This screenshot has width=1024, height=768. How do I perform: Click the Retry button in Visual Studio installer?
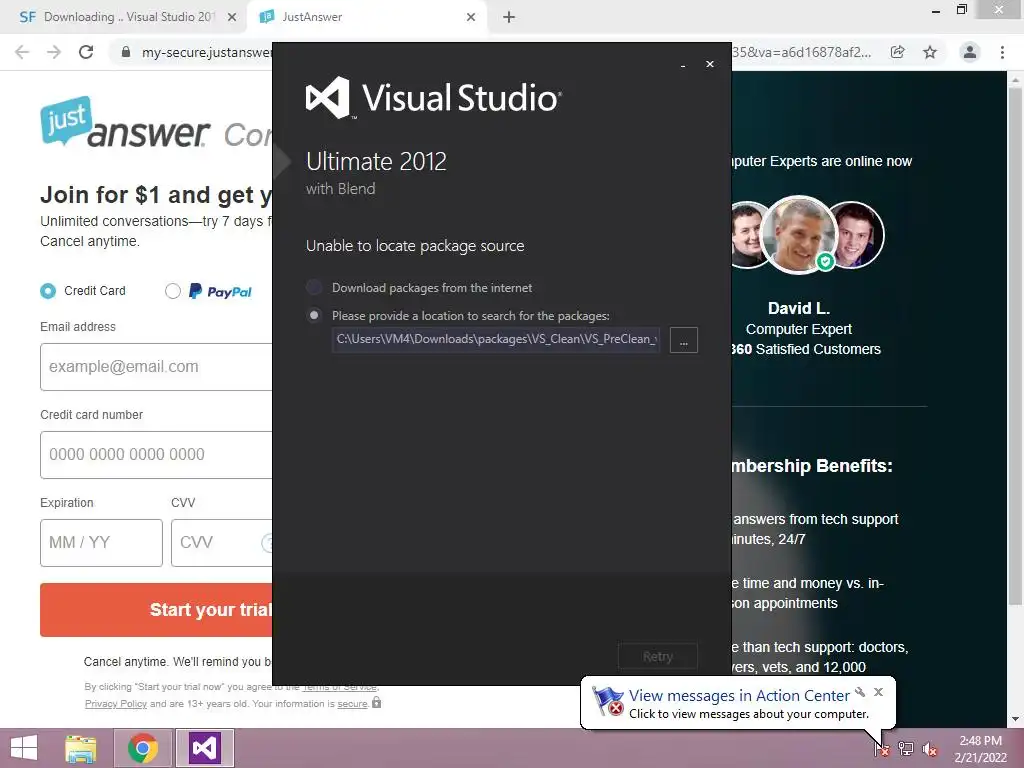[658, 656]
